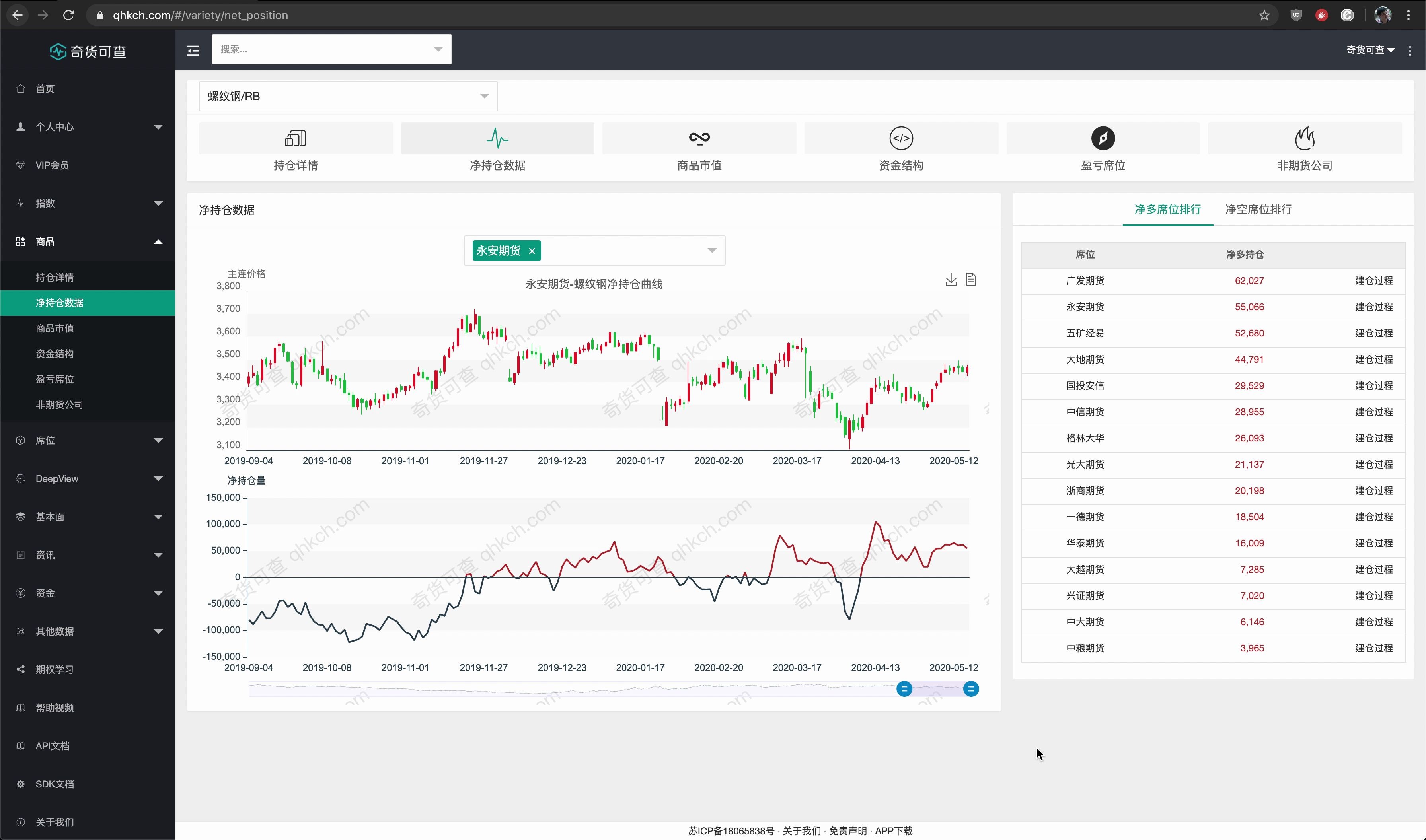
Task: Open 关于我们 sidebar item
Action: (x=88, y=822)
